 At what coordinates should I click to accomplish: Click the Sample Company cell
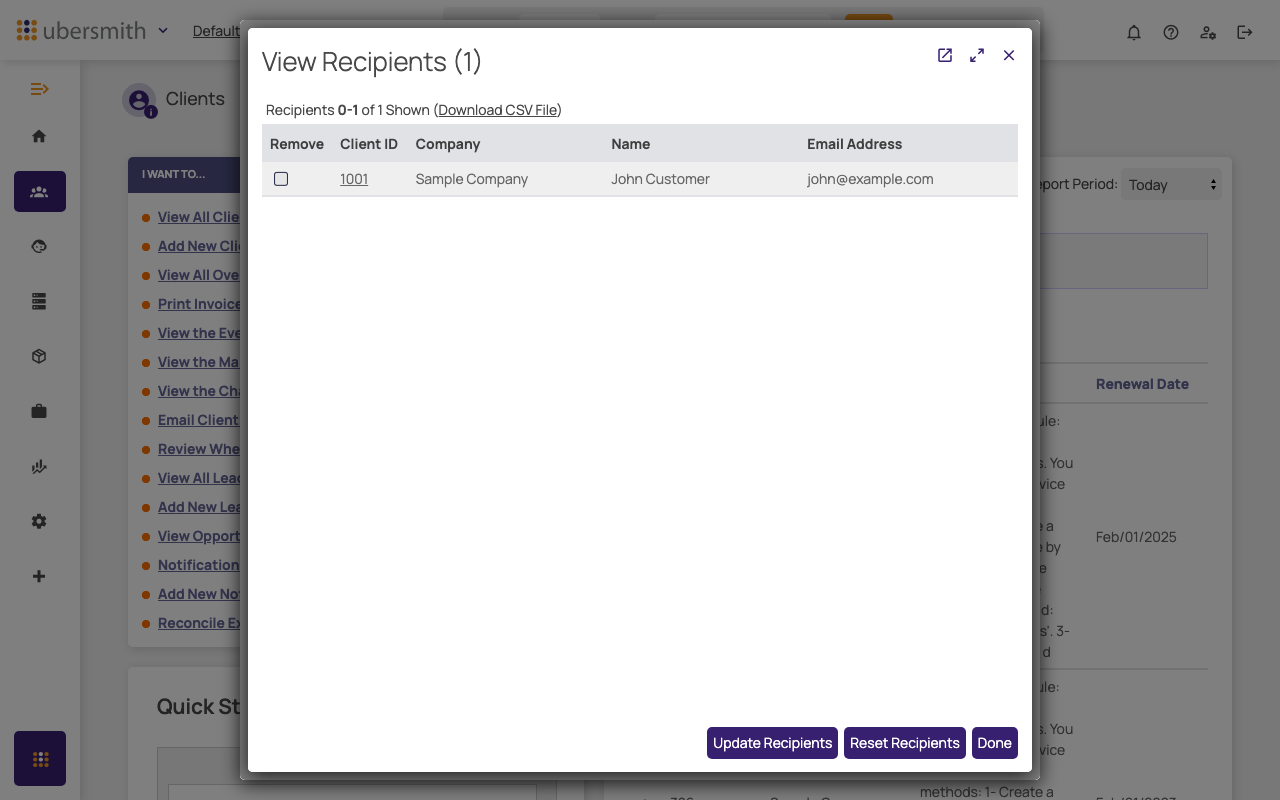tap(472, 179)
